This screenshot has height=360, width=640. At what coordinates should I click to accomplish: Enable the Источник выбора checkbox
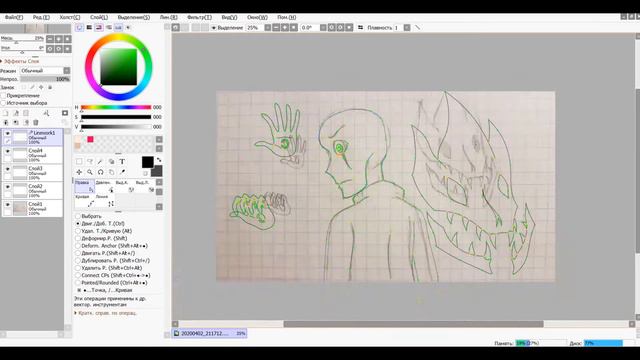coord(4,103)
